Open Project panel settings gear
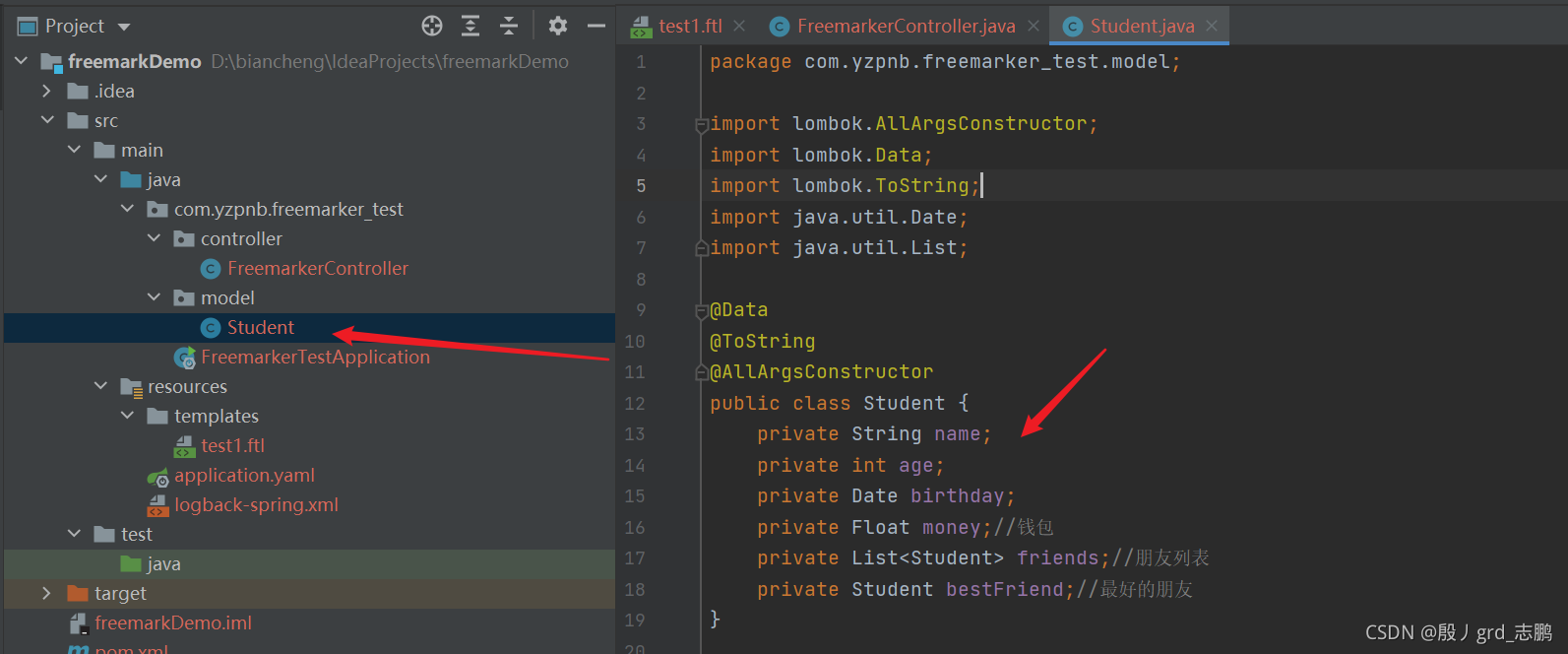 pyautogui.click(x=558, y=26)
